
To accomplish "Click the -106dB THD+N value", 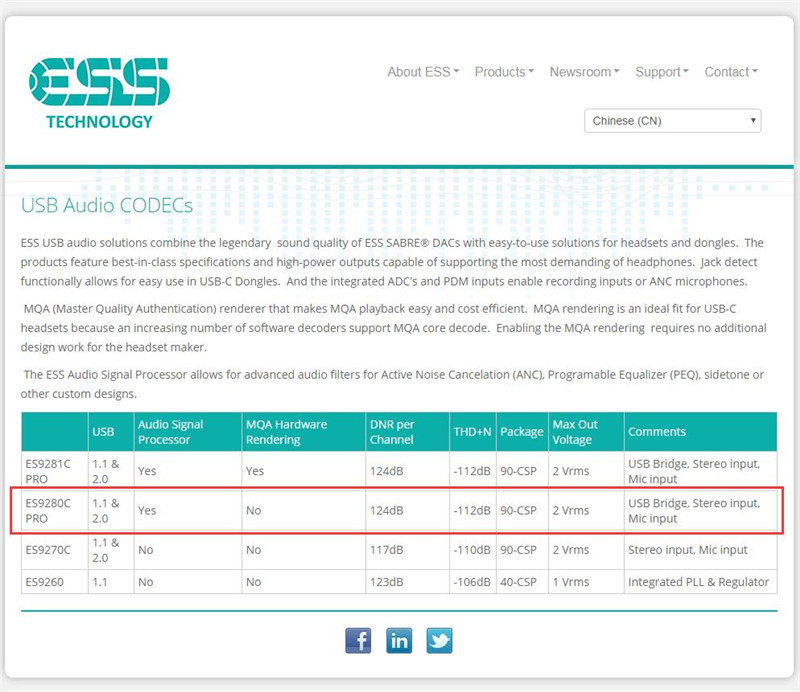I will pyautogui.click(x=472, y=582).
